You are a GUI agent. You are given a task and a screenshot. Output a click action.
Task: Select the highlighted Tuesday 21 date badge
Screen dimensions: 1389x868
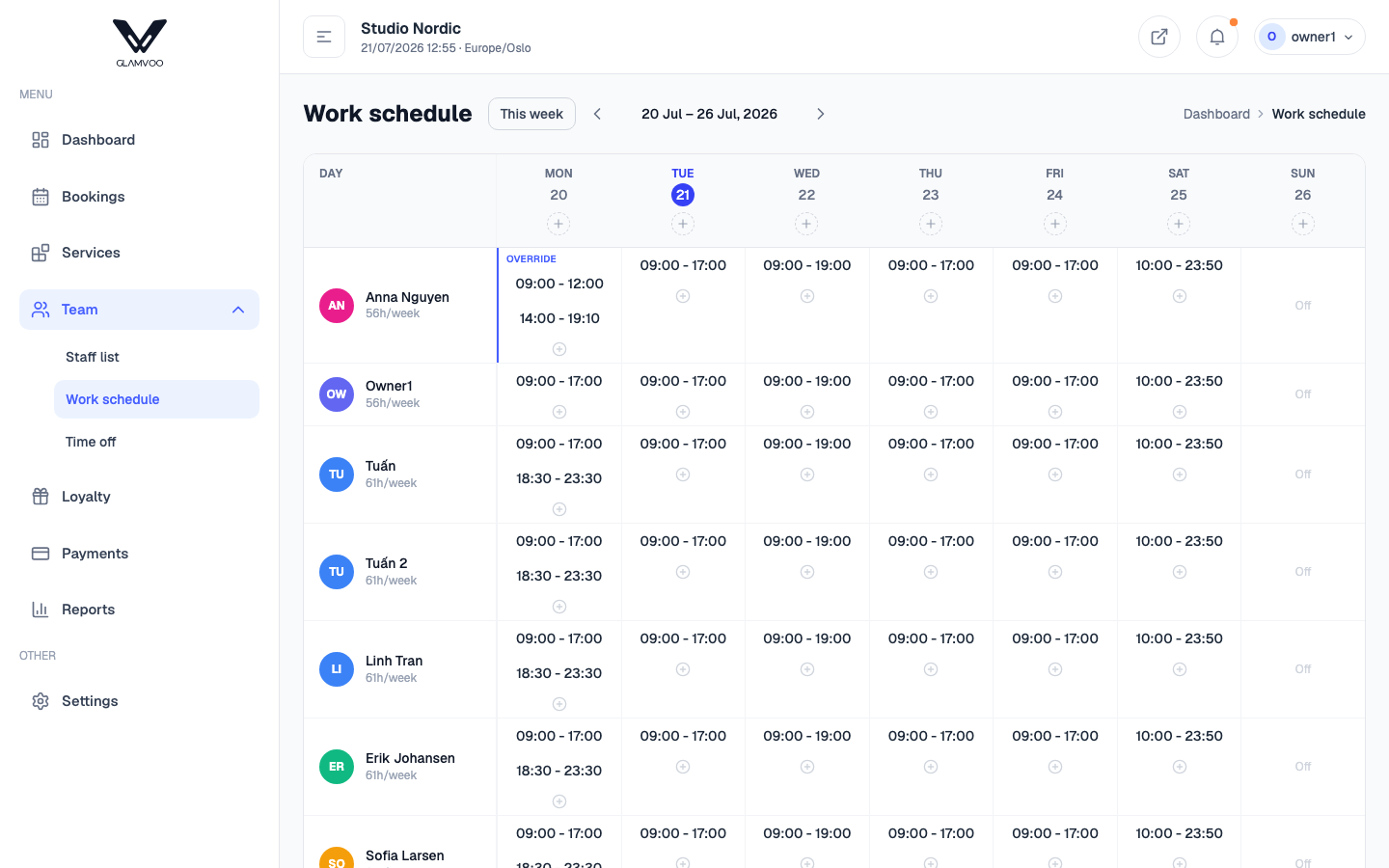click(x=683, y=195)
